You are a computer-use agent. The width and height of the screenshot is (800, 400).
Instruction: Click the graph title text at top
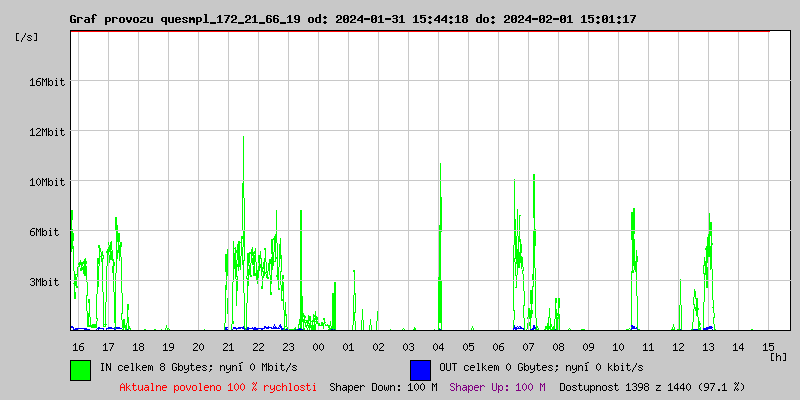pos(352,19)
